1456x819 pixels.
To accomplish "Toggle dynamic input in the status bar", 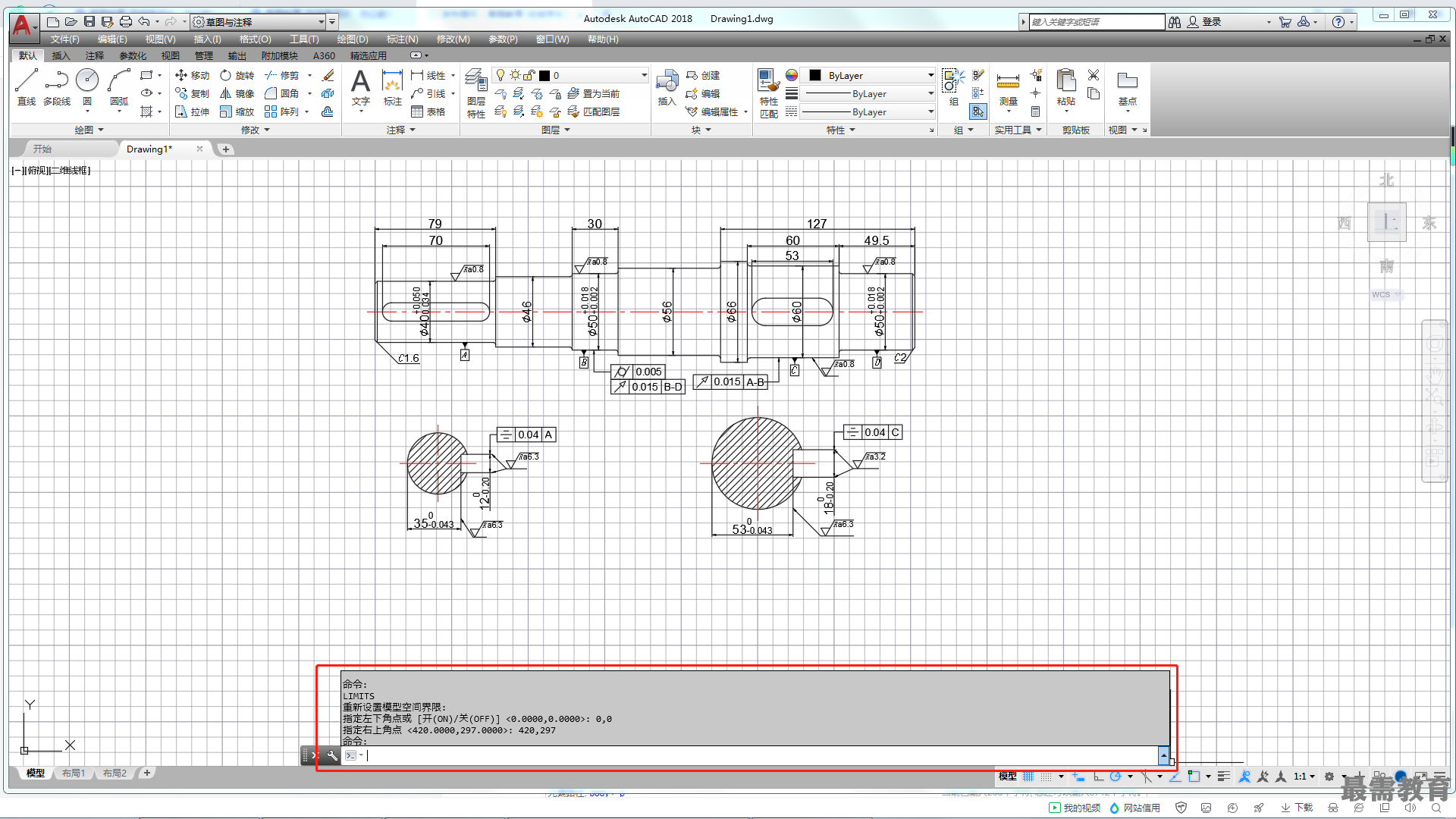I will [x=1078, y=777].
